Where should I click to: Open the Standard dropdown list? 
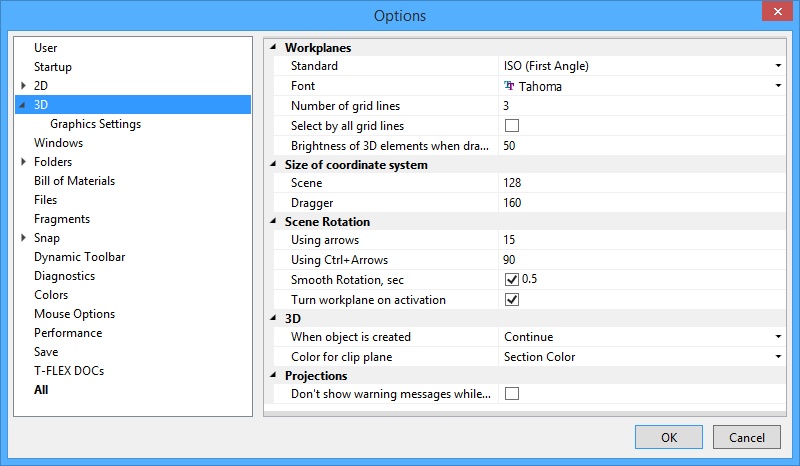point(778,66)
